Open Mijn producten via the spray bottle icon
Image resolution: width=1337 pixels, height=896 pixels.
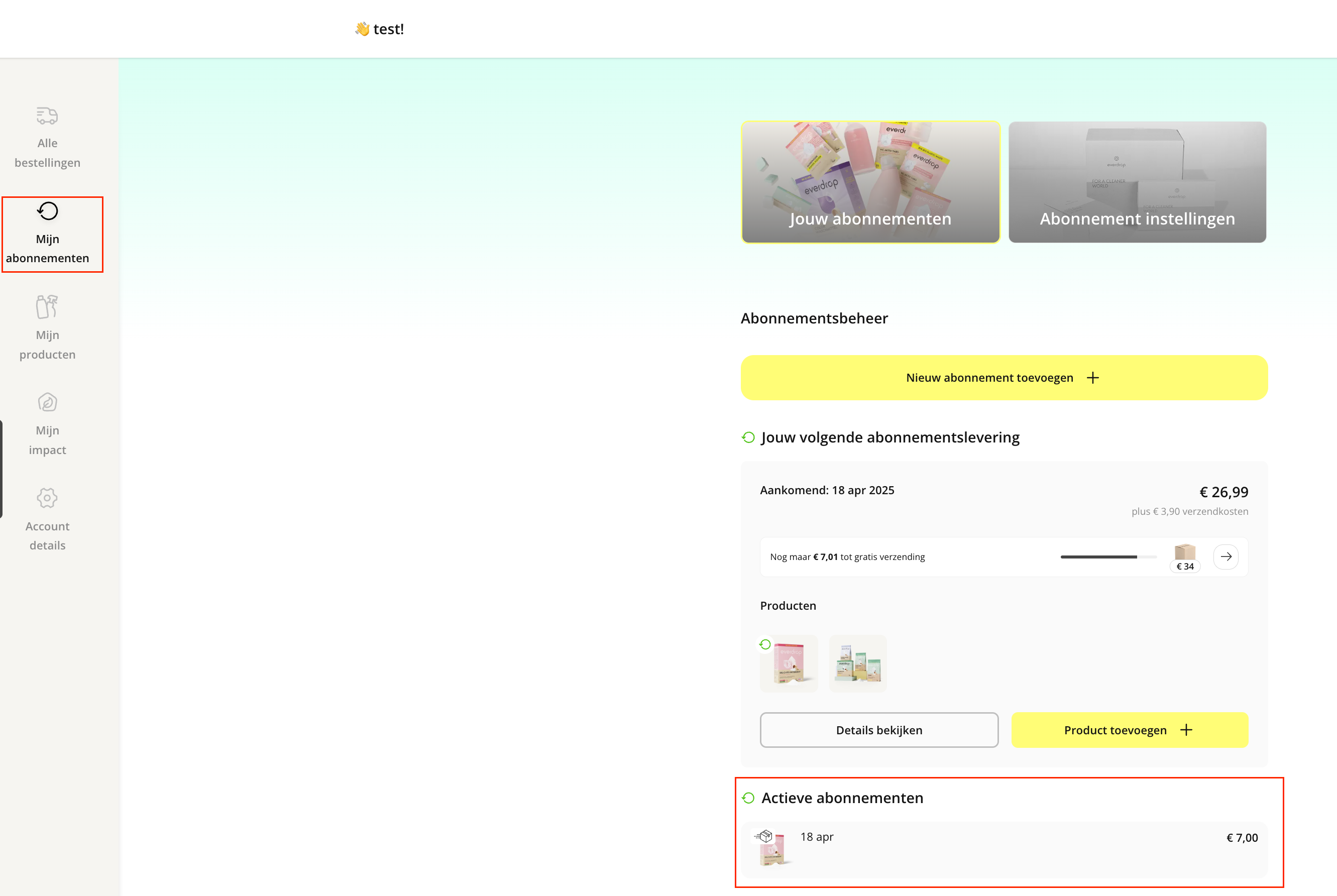pyautogui.click(x=47, y=307)
